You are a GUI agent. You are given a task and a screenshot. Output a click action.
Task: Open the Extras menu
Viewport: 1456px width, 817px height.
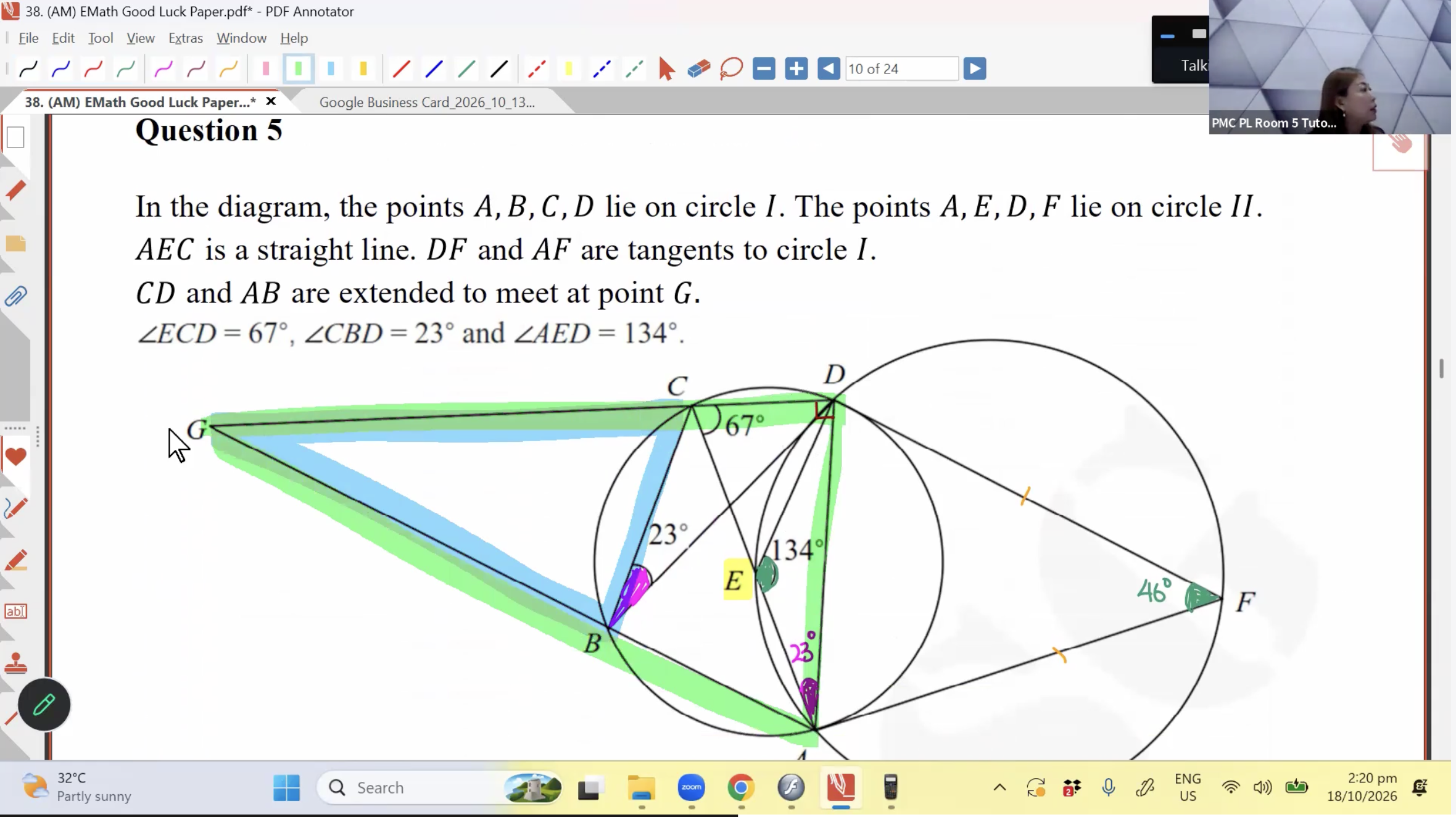click(186, 38)
